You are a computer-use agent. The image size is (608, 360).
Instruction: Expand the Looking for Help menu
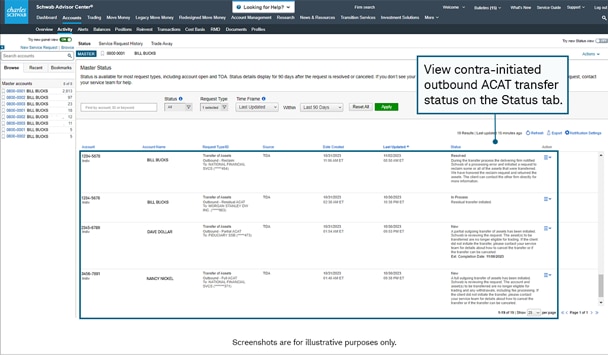point(263,7)
